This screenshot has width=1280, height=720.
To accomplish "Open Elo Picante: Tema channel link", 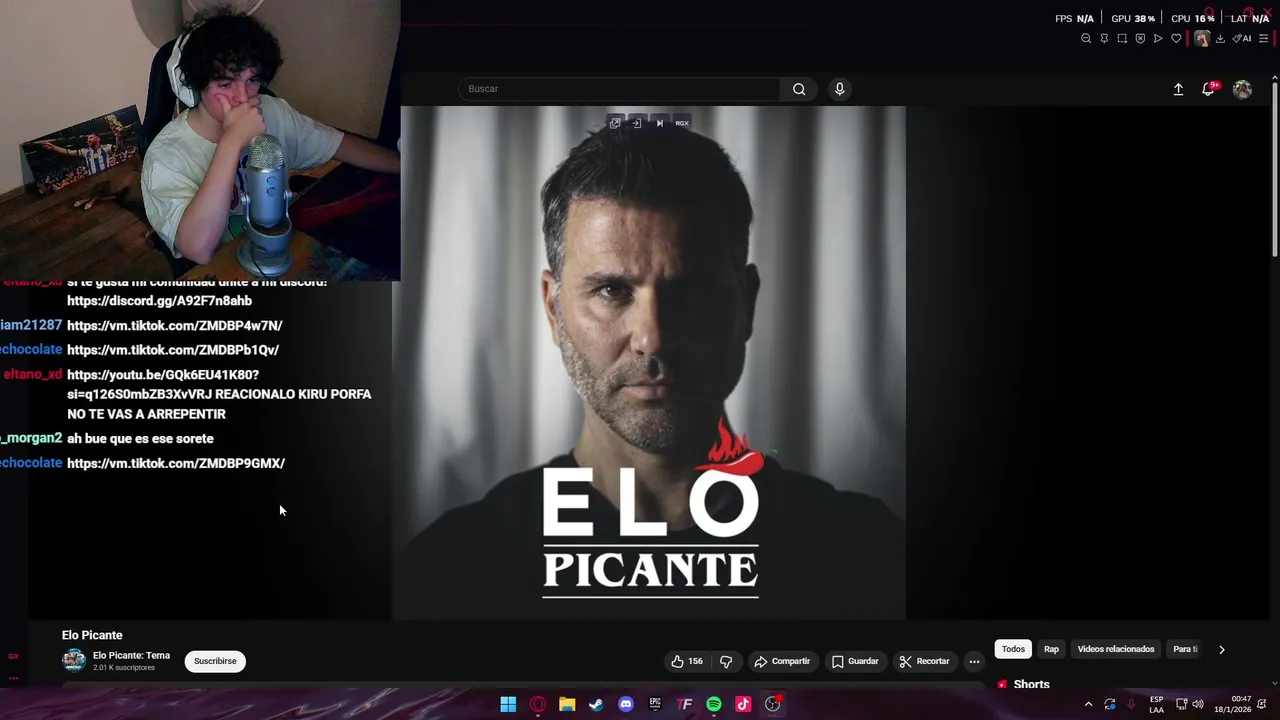I will 131,656.
